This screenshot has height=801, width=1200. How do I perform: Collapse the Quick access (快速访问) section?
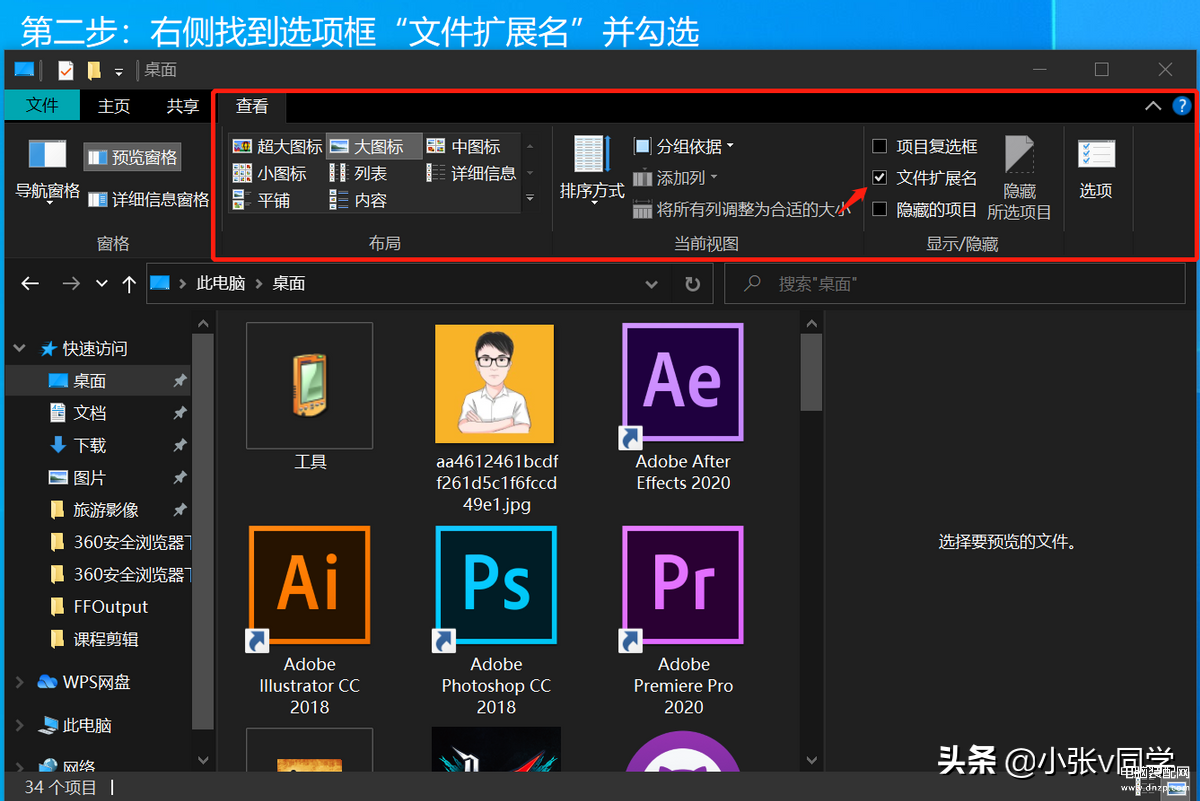tap(20, 349)
